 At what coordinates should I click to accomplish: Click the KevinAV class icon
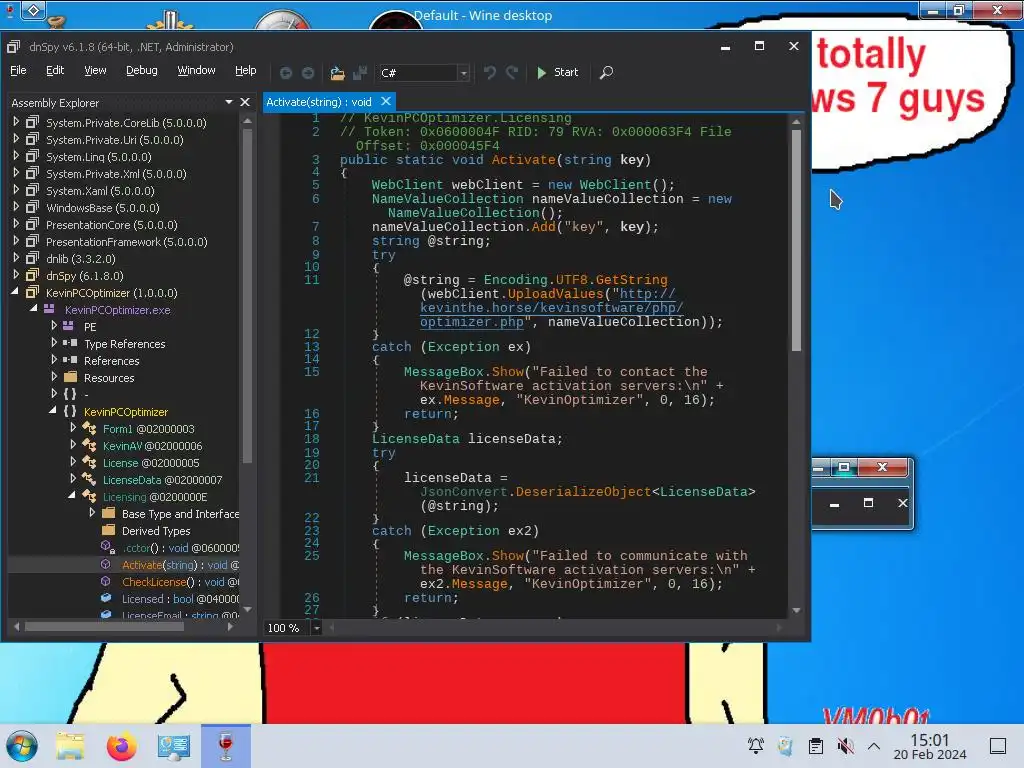pos(89,445)
